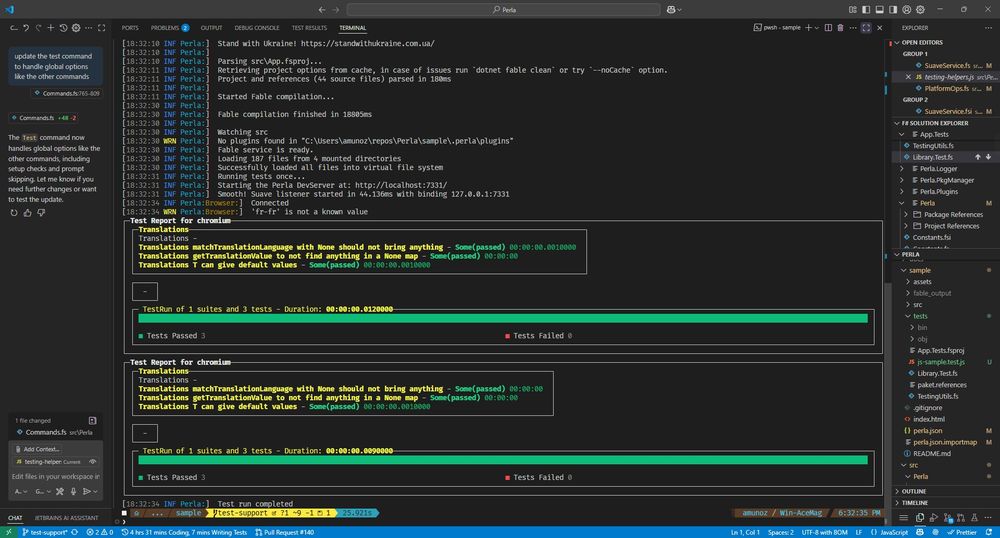The width and height of the screenshot is (1000, 538).
Task: Split the terminal
Action: [x=828, y=28]
